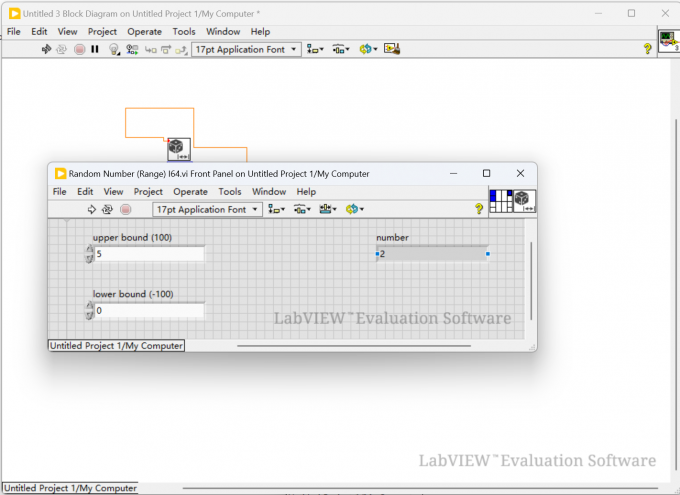The height and width of the screenshot is (495, 680).
Task: Click connector pane grid in Front Panel
Action: point(501,201)
